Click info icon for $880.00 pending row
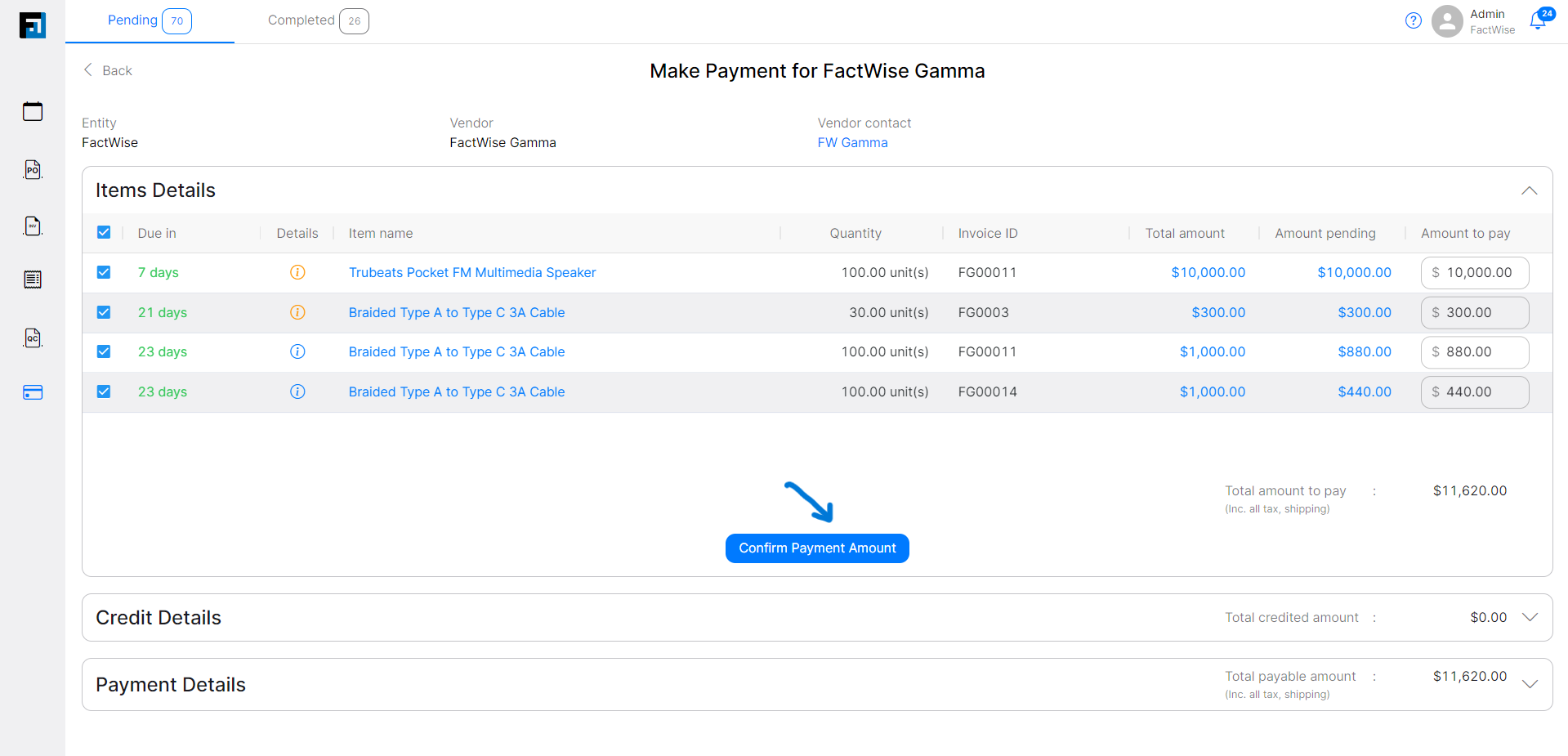The width and height of the screenshot is (1568, 756). (297, 351)
